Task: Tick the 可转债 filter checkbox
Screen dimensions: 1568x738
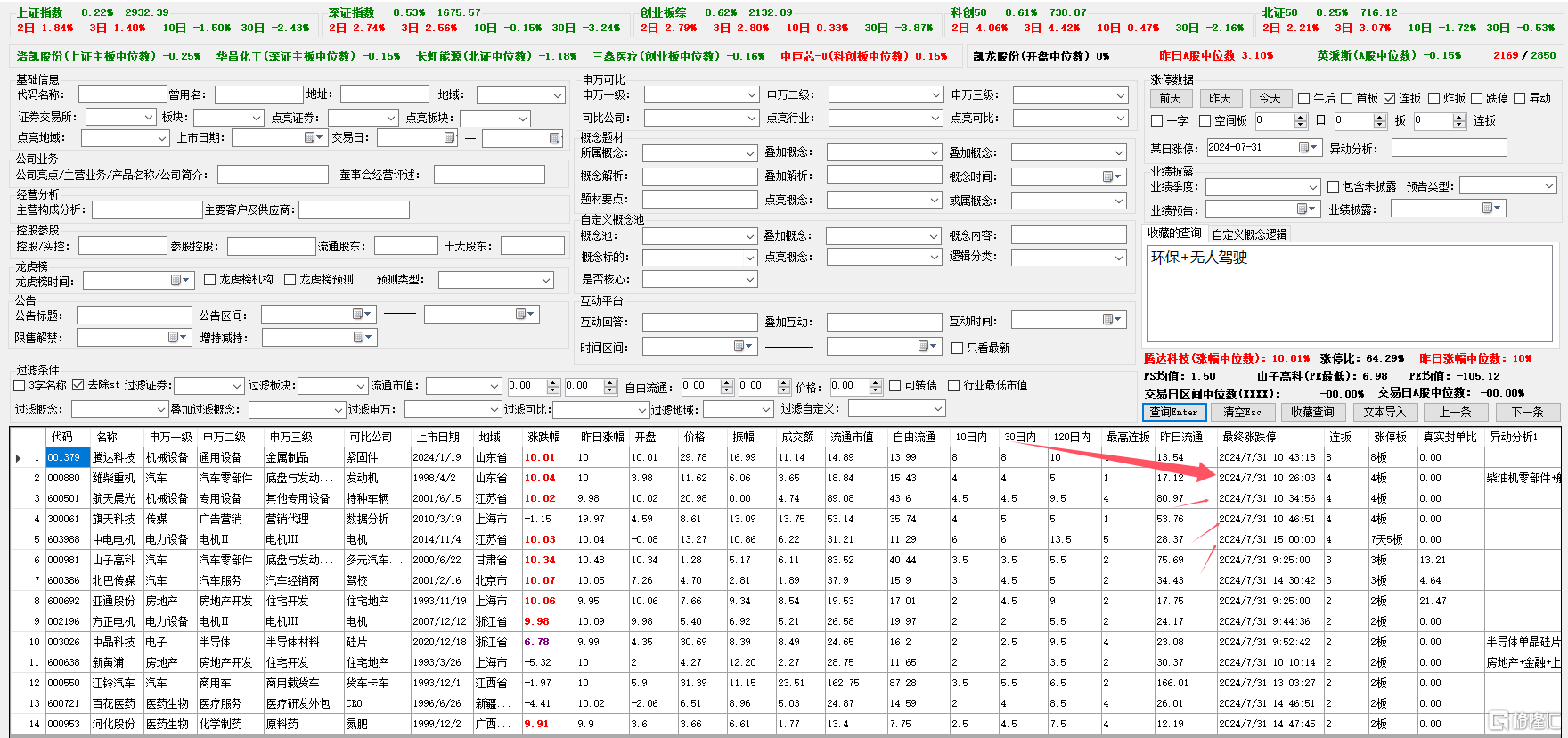Action: [894, 385]
